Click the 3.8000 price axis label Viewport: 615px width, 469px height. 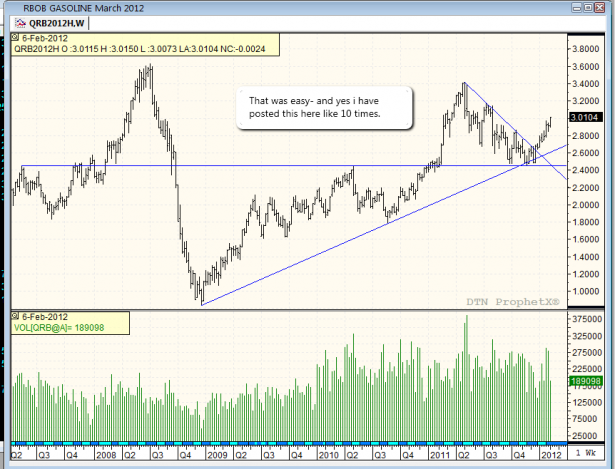coord(586,49)
